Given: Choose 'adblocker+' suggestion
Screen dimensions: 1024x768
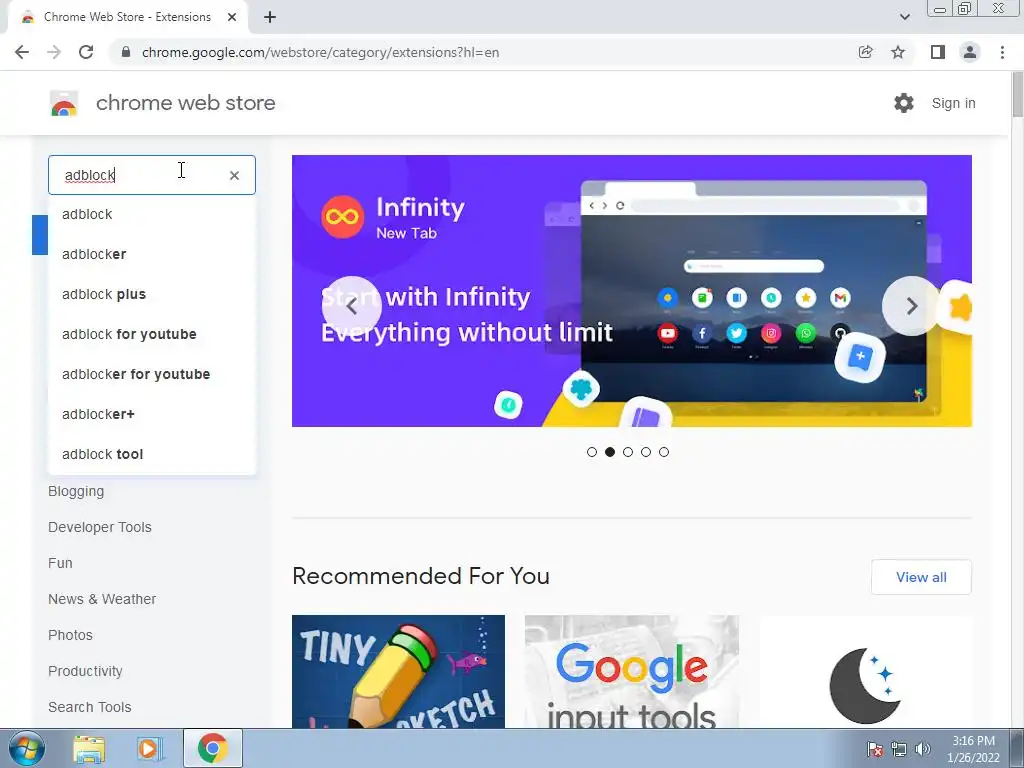Looking at the screenshot, I should tap(152, 414).
